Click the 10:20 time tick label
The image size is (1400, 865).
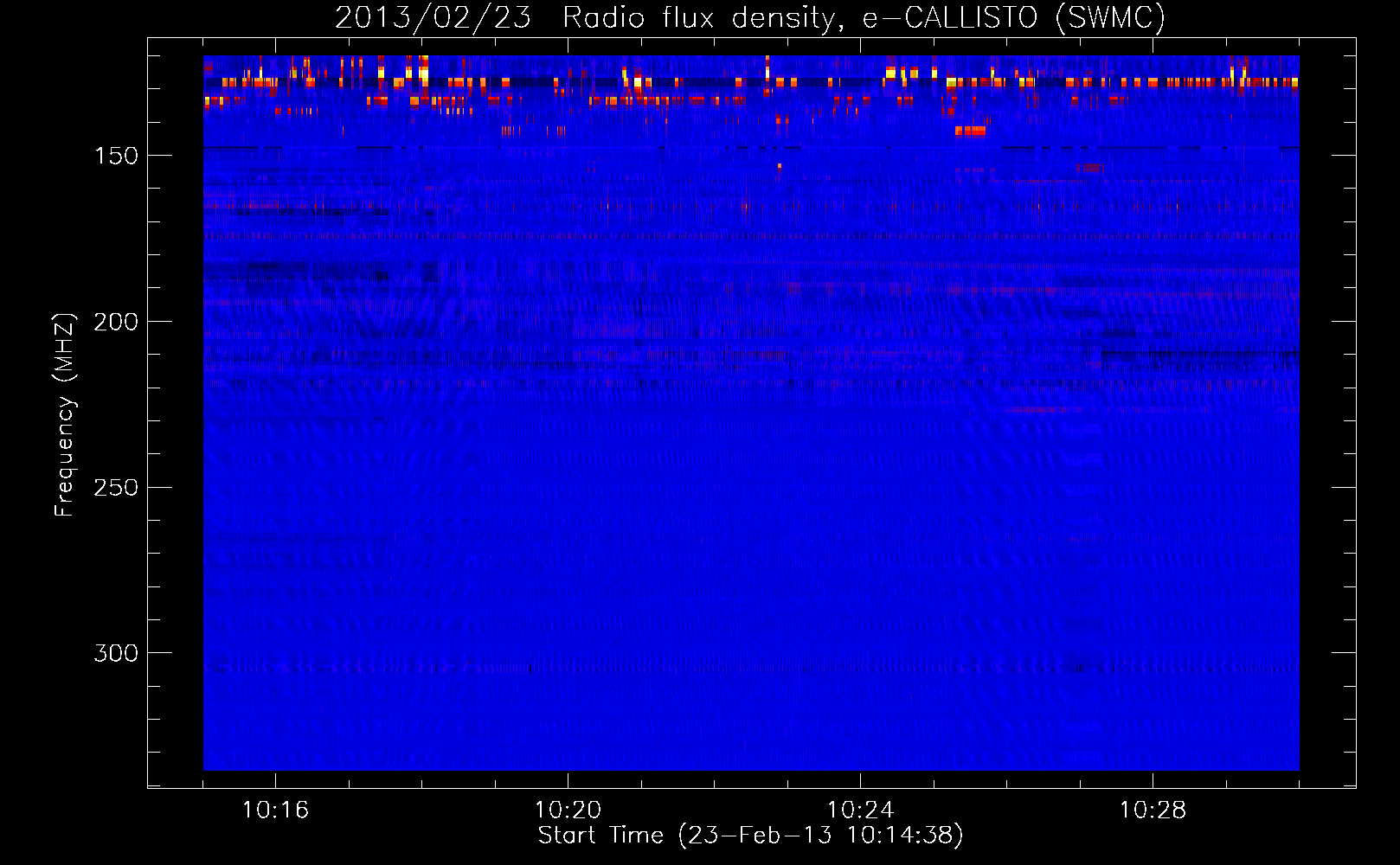pyautogui.click(x=568, y=811)
